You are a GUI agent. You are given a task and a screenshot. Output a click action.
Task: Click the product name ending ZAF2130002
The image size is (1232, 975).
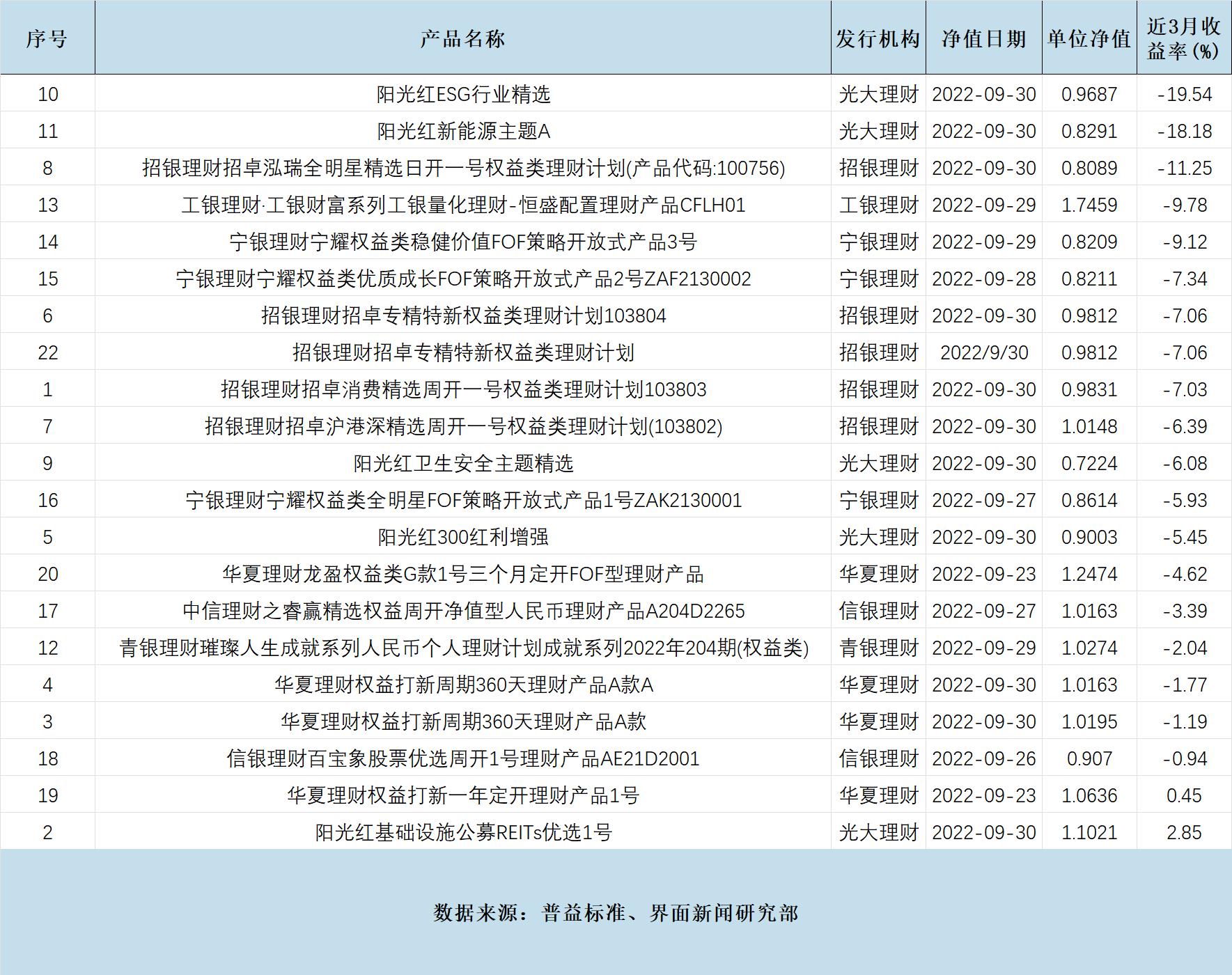click(463, 279)
